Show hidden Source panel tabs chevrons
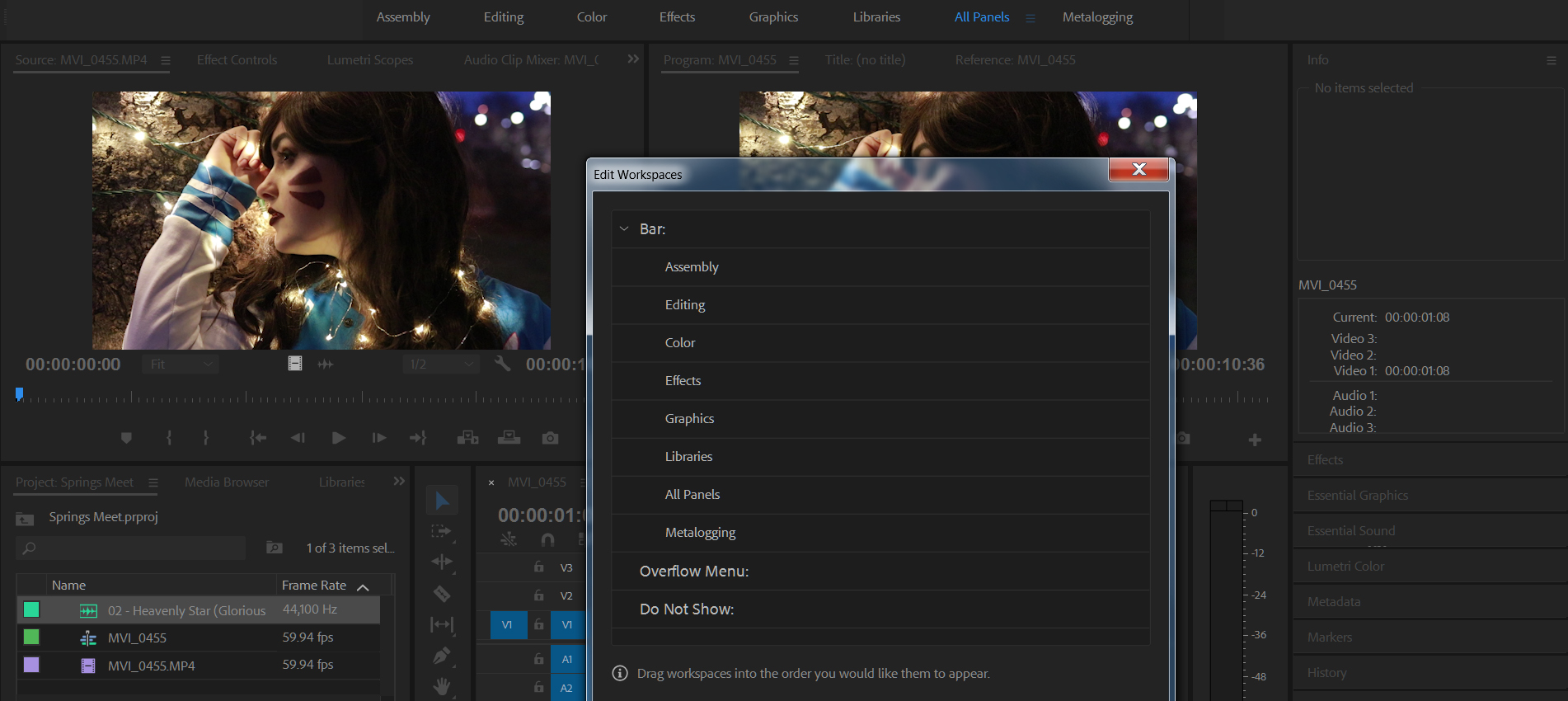1568x701 pixels. pos(633,59)
